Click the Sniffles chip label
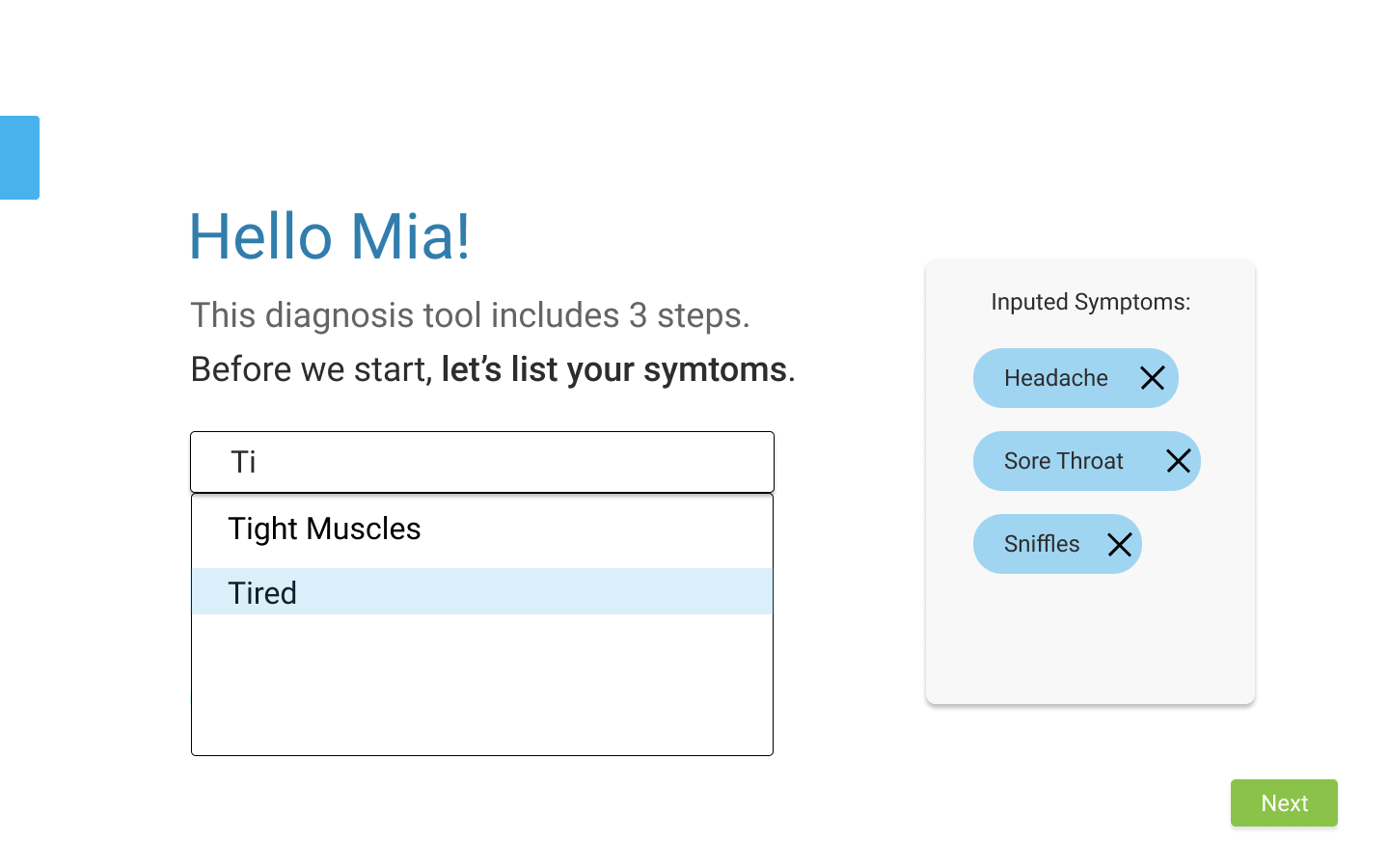Image resolution: width=1389 pixels, height=868 pixels. point(1041,544)
